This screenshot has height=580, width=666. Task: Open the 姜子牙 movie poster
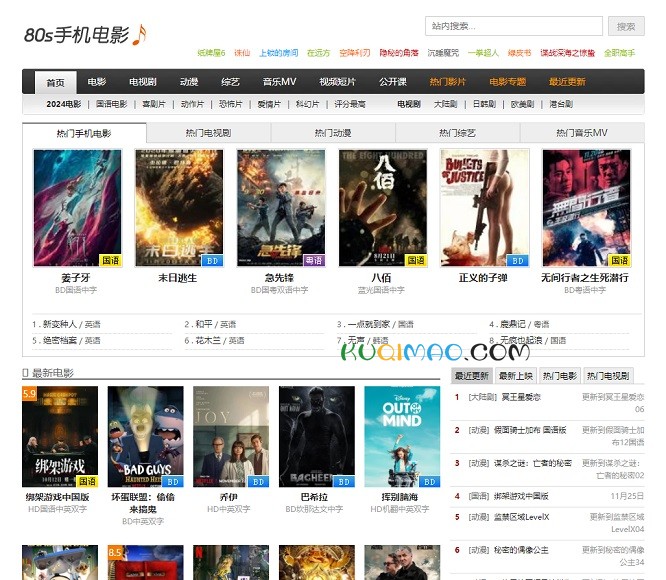click(x=77, y=208)
